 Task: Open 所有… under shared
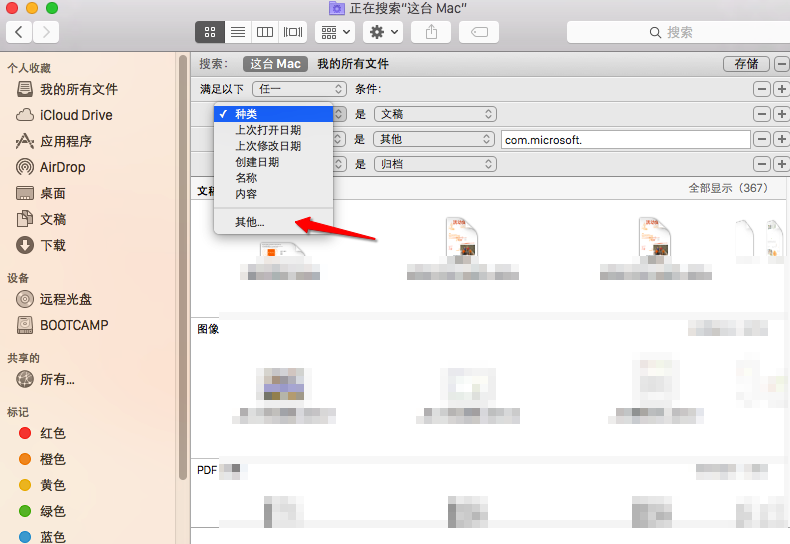tap(45, 379)
